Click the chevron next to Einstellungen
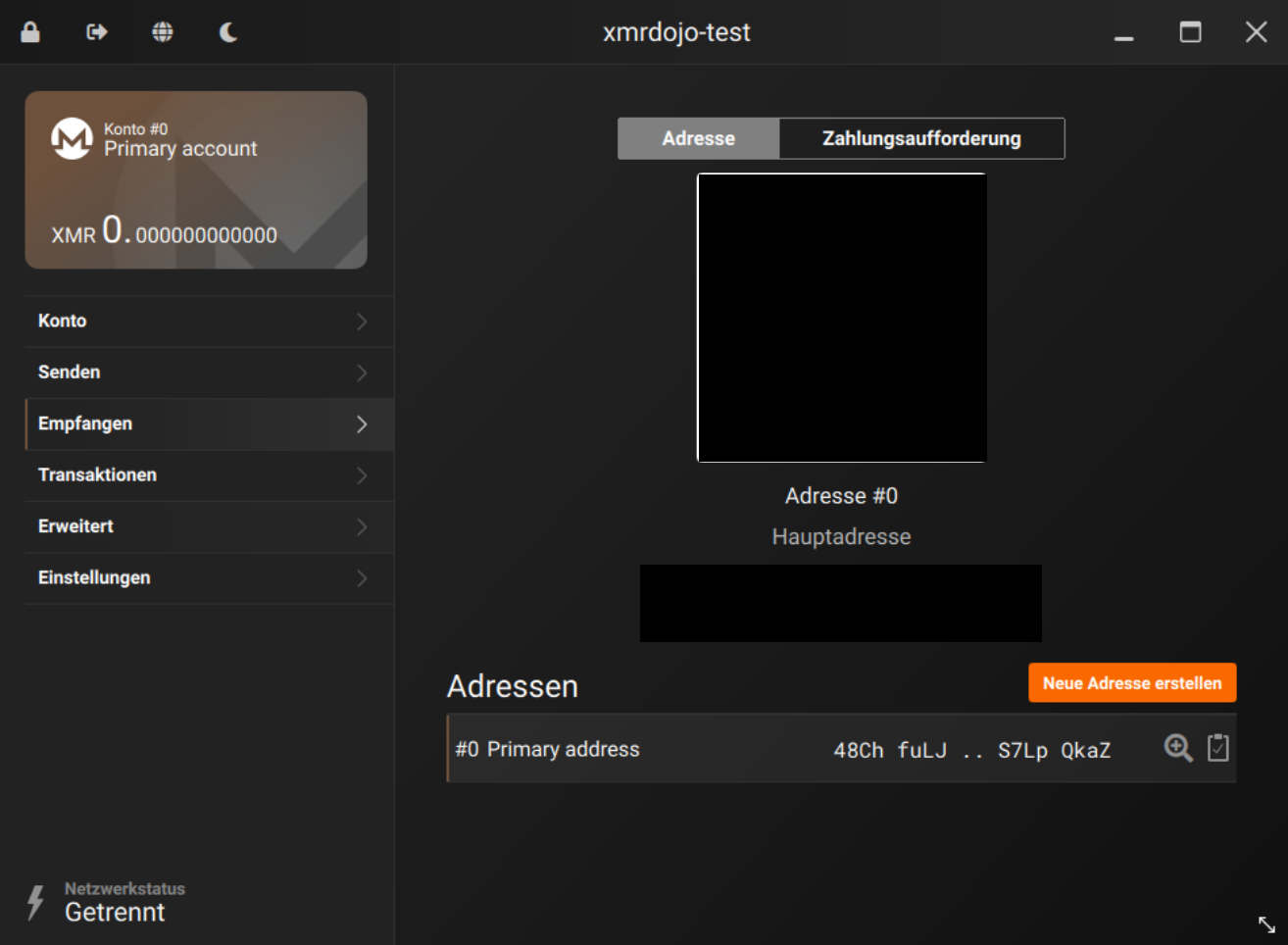This screenshot has height=945, width=1288. (362, 578)
